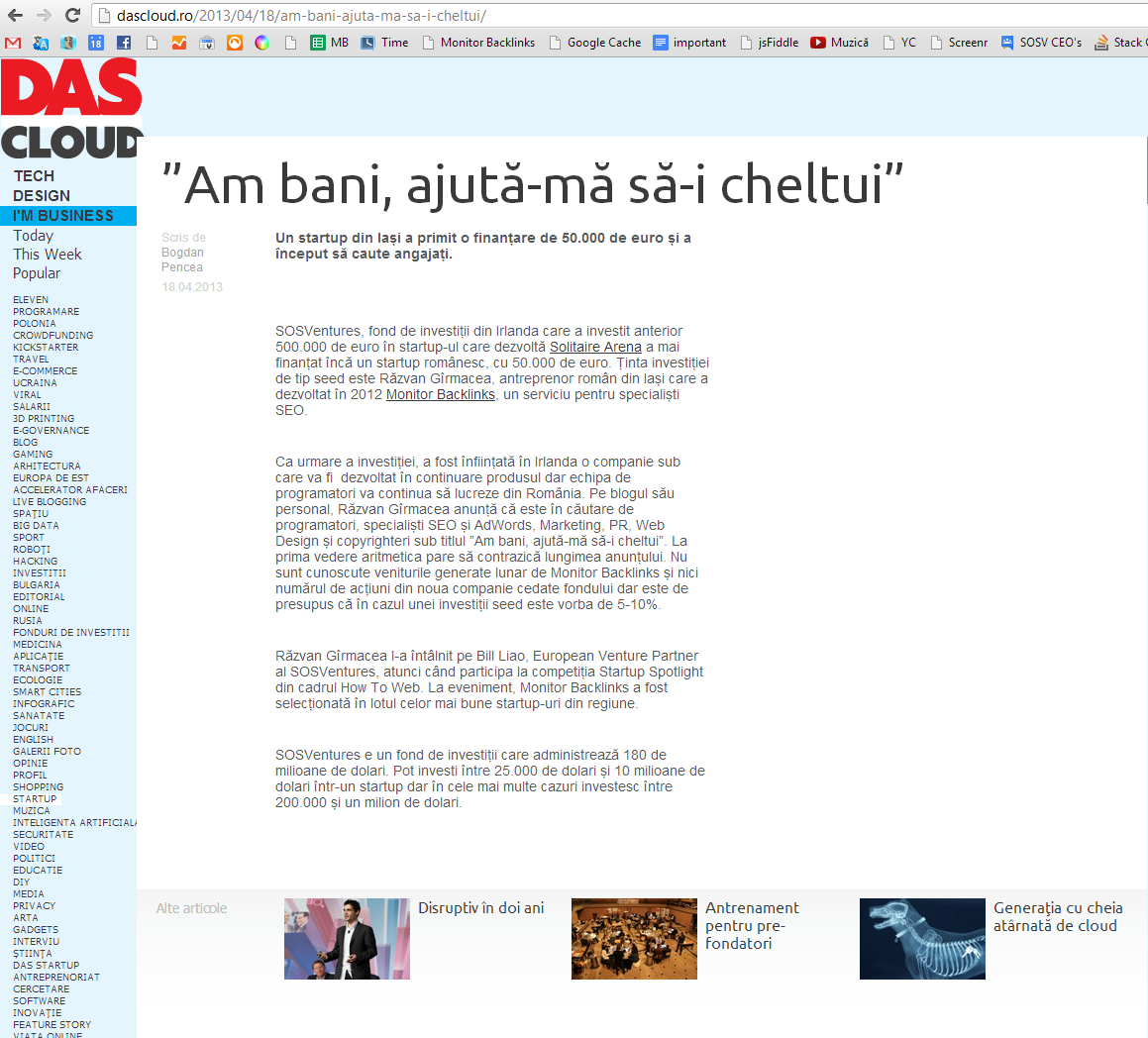Click the browser forward arrow
The height and width of the screenshot is (1038, 1148).
44,16
